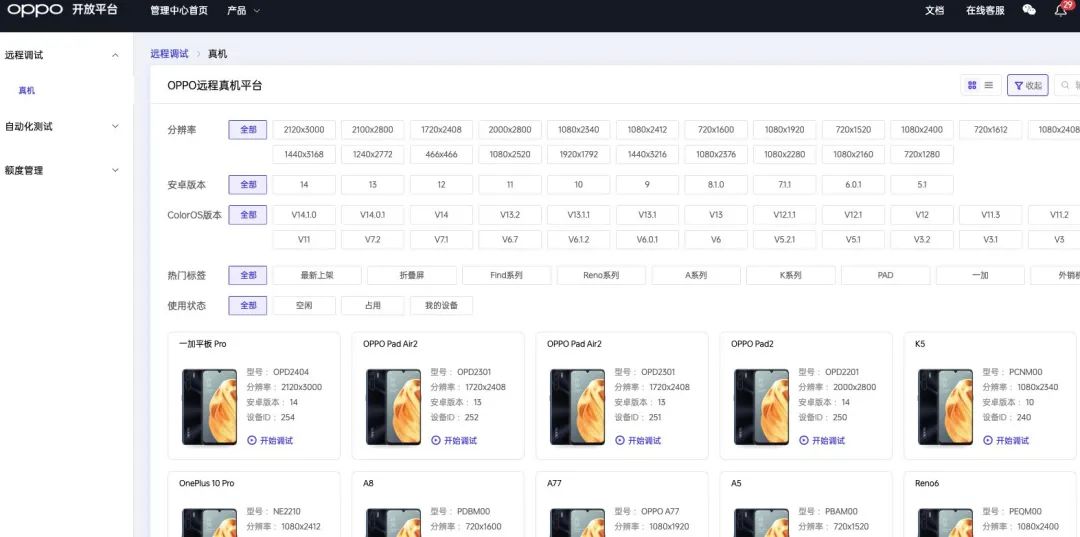Image resolution: width=1080 pixels, height=537 pixels.
Task: Switch to list view icon
Action: 988,85
